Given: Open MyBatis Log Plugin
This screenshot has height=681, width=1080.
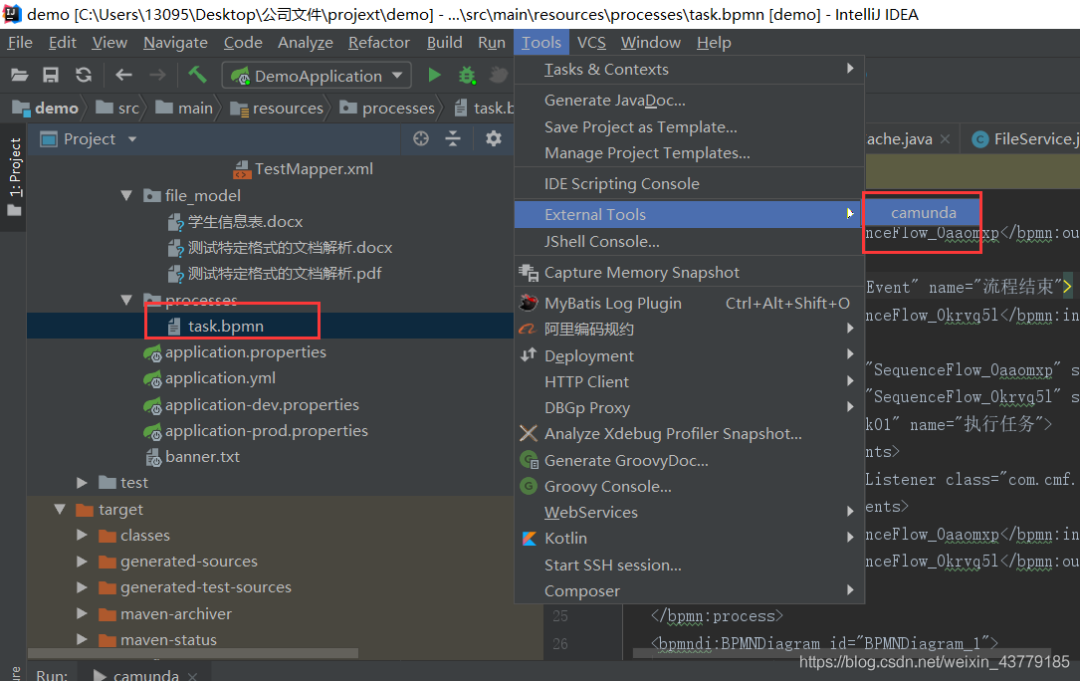Looking at the screenshot, I should (x=689, y=304).
